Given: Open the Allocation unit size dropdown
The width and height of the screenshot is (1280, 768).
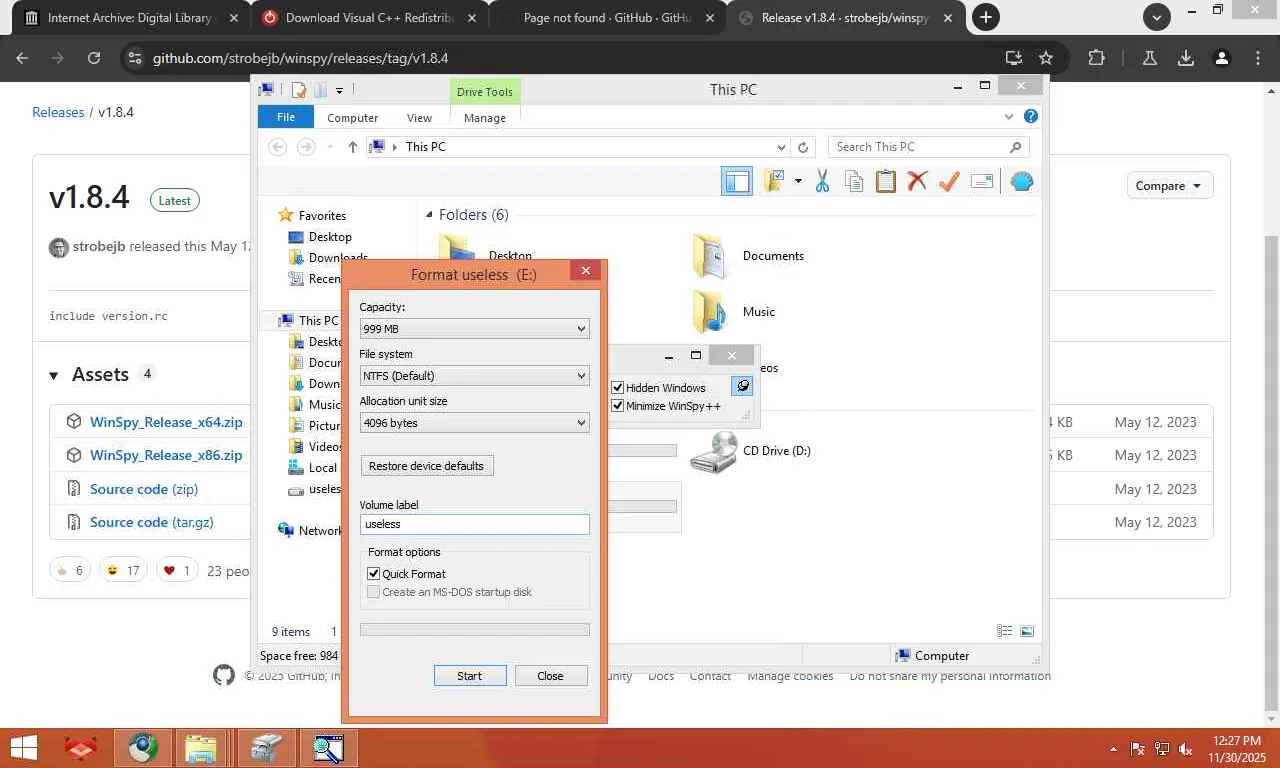Looking at the screenshot, I should pyautogui.click(x=474, y=422).
